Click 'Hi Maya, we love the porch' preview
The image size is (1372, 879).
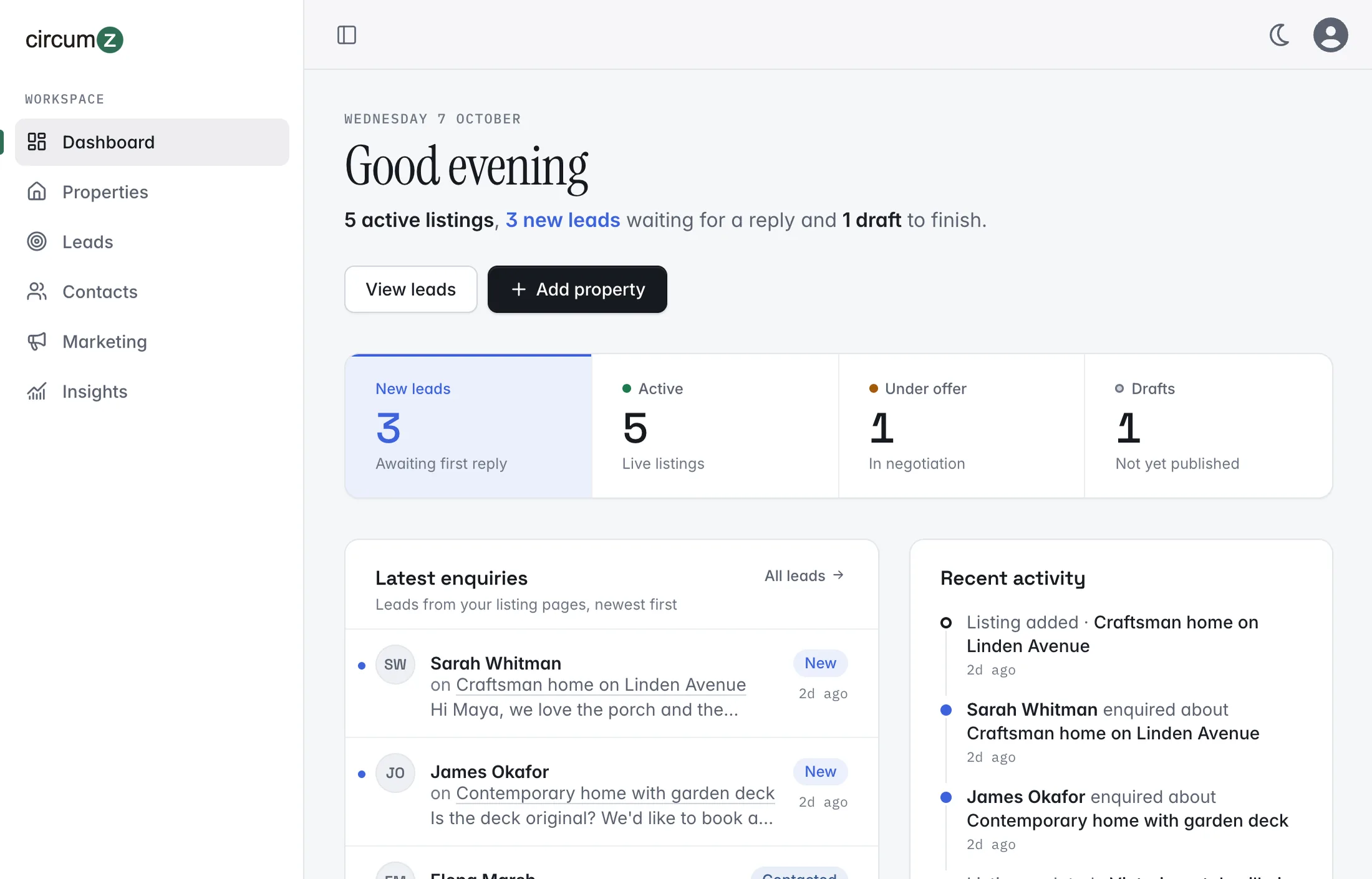click(584, 710)
